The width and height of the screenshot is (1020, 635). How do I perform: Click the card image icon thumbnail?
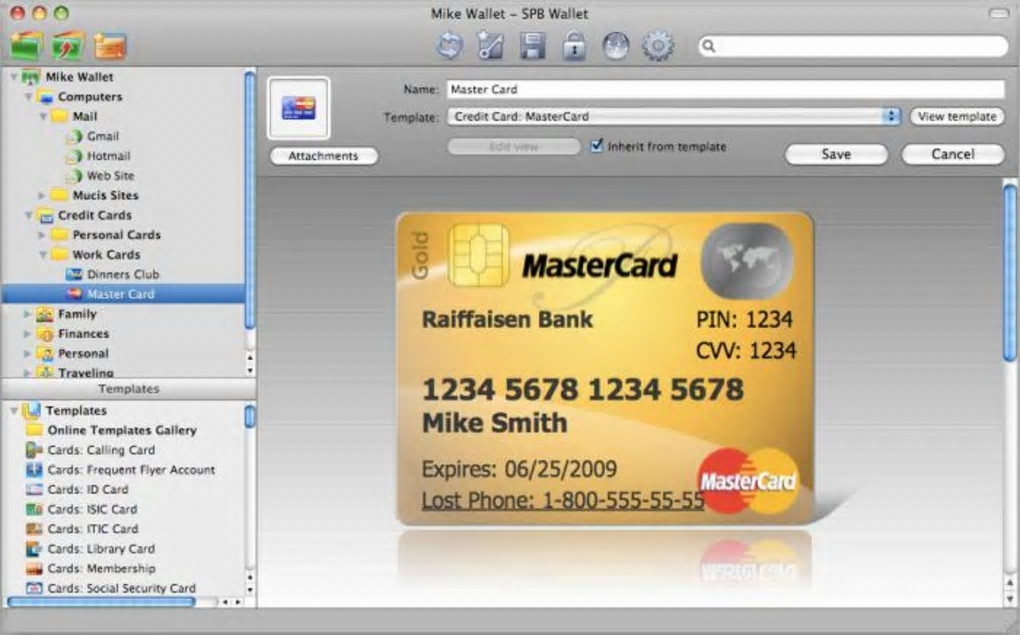tap(299, 108)
